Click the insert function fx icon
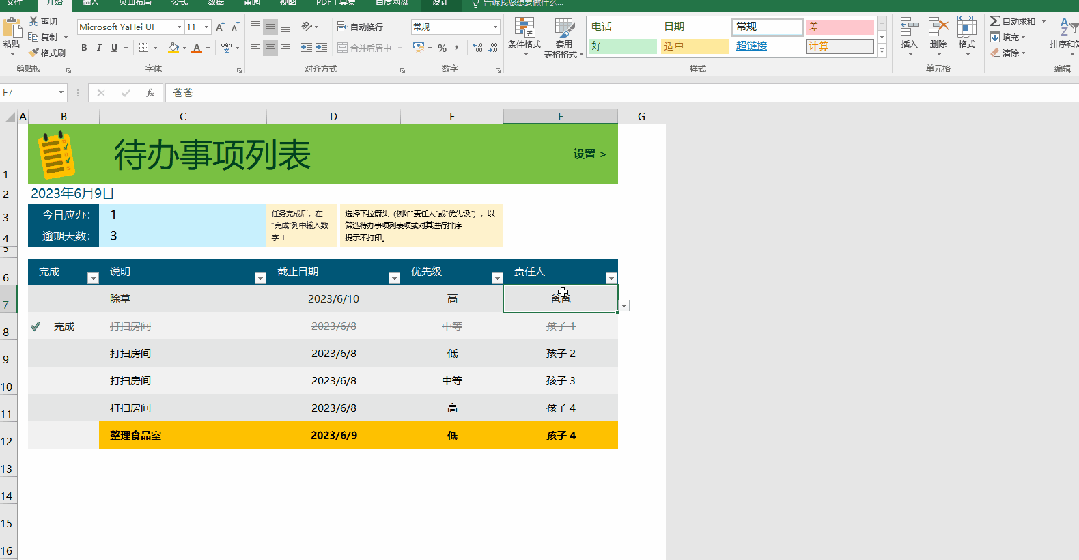Image resolution: width=1079 pixels, height=560 pixels. (x=149, y=92)
